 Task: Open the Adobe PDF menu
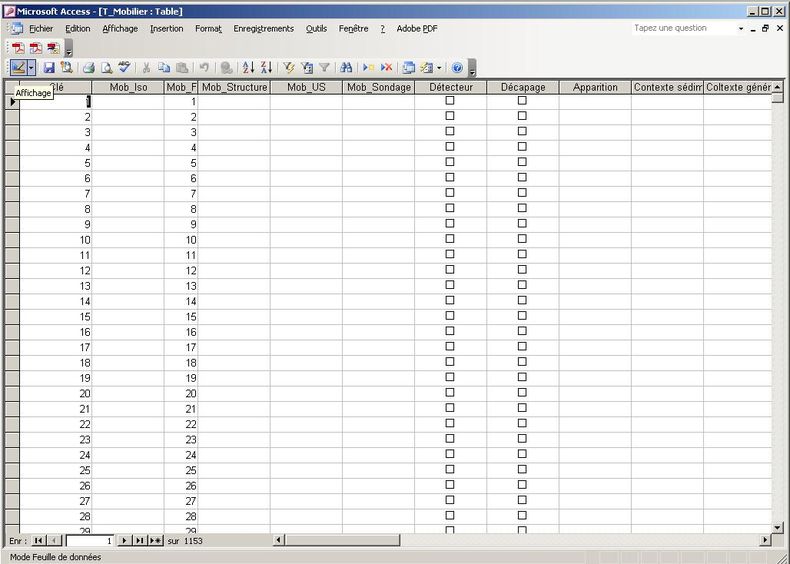[x=417, y=29]
